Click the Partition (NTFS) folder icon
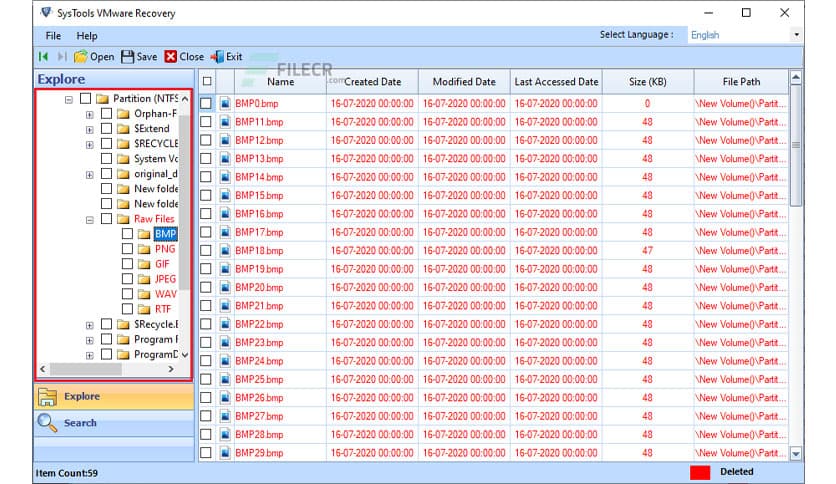 tap(102, 99)
